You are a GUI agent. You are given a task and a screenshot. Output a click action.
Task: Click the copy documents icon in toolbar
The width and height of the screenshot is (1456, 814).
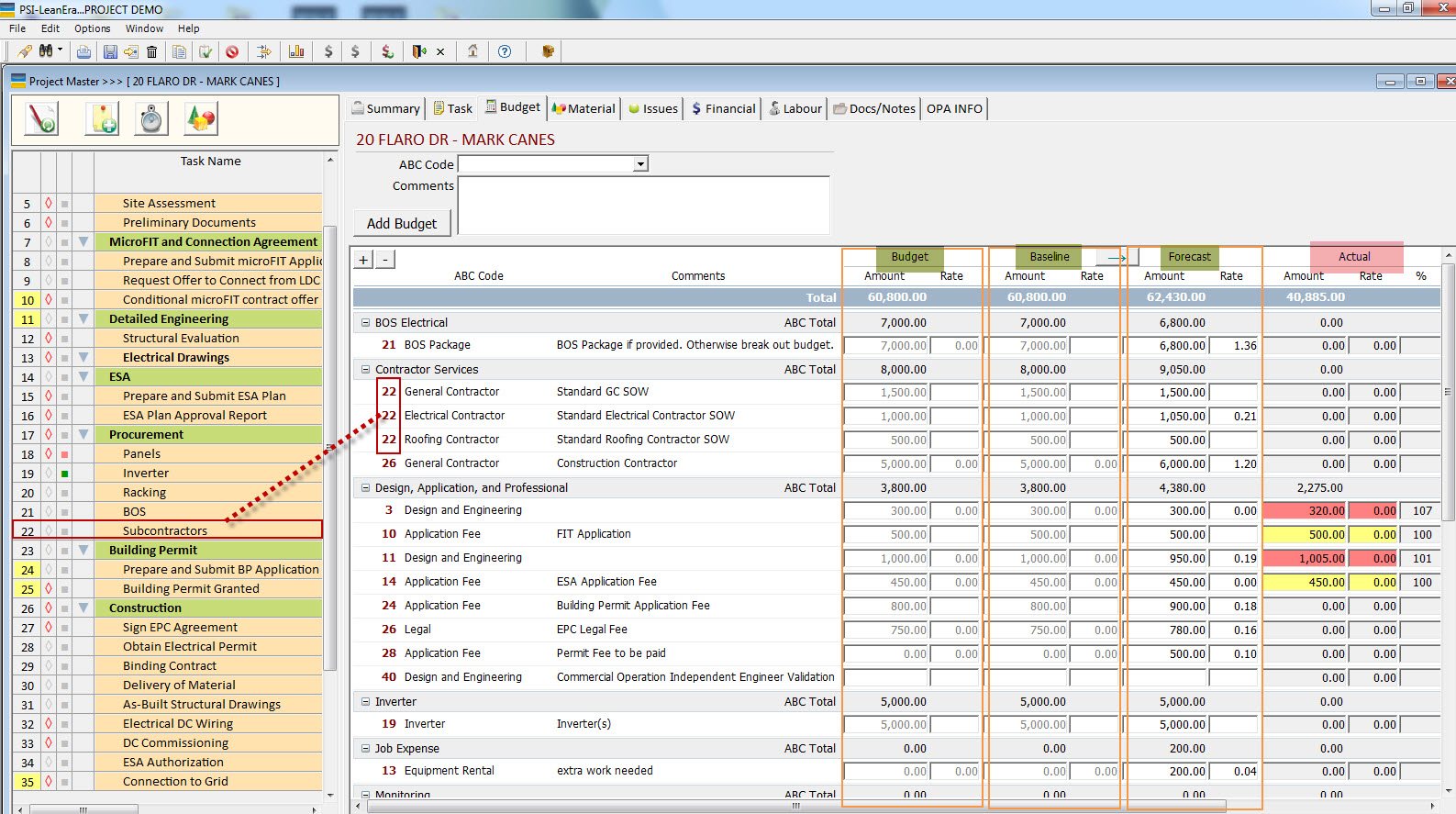pyautogui.click(x=180, y=51)
